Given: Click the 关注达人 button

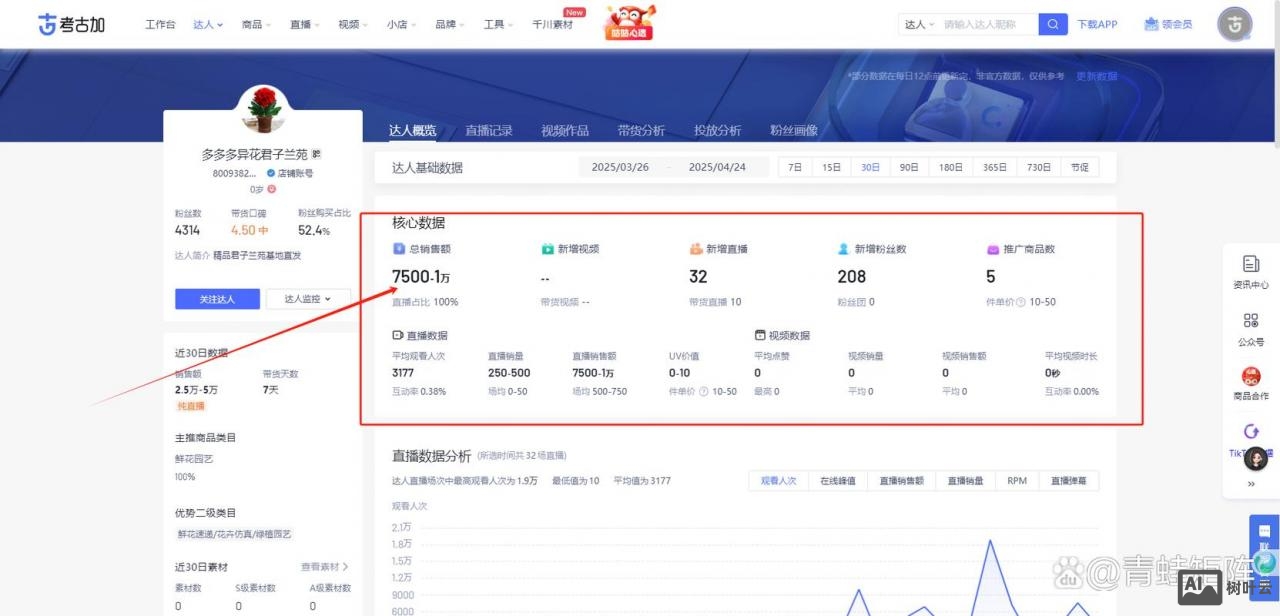Looking at the screenshot, I should point(216,299).
